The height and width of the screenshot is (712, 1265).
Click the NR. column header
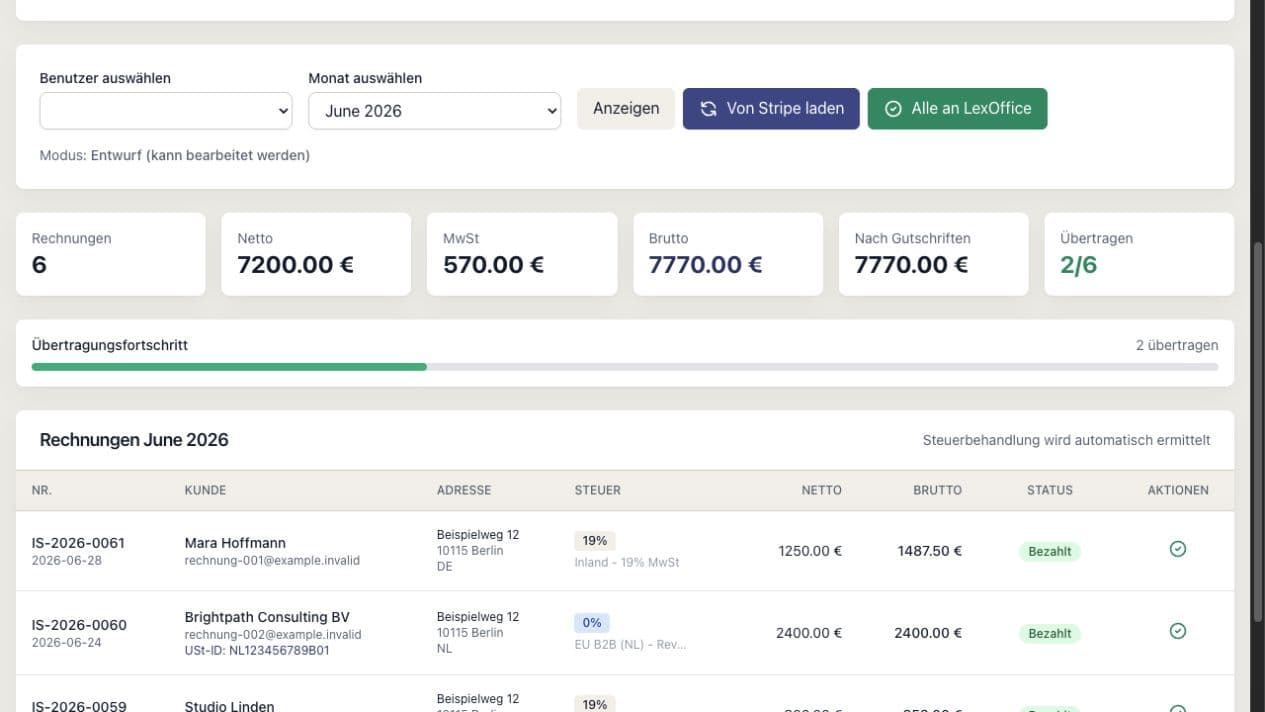[42, 491]
